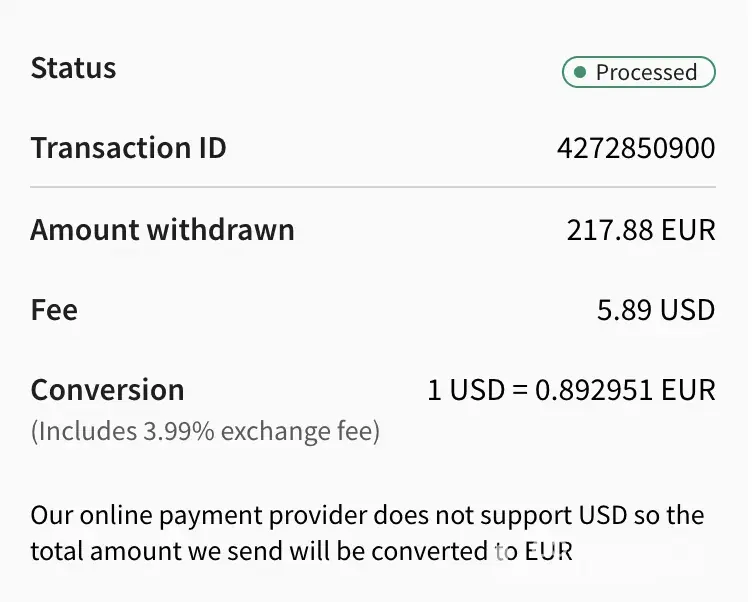Select transaction number 4272850900

pos(636,149)
